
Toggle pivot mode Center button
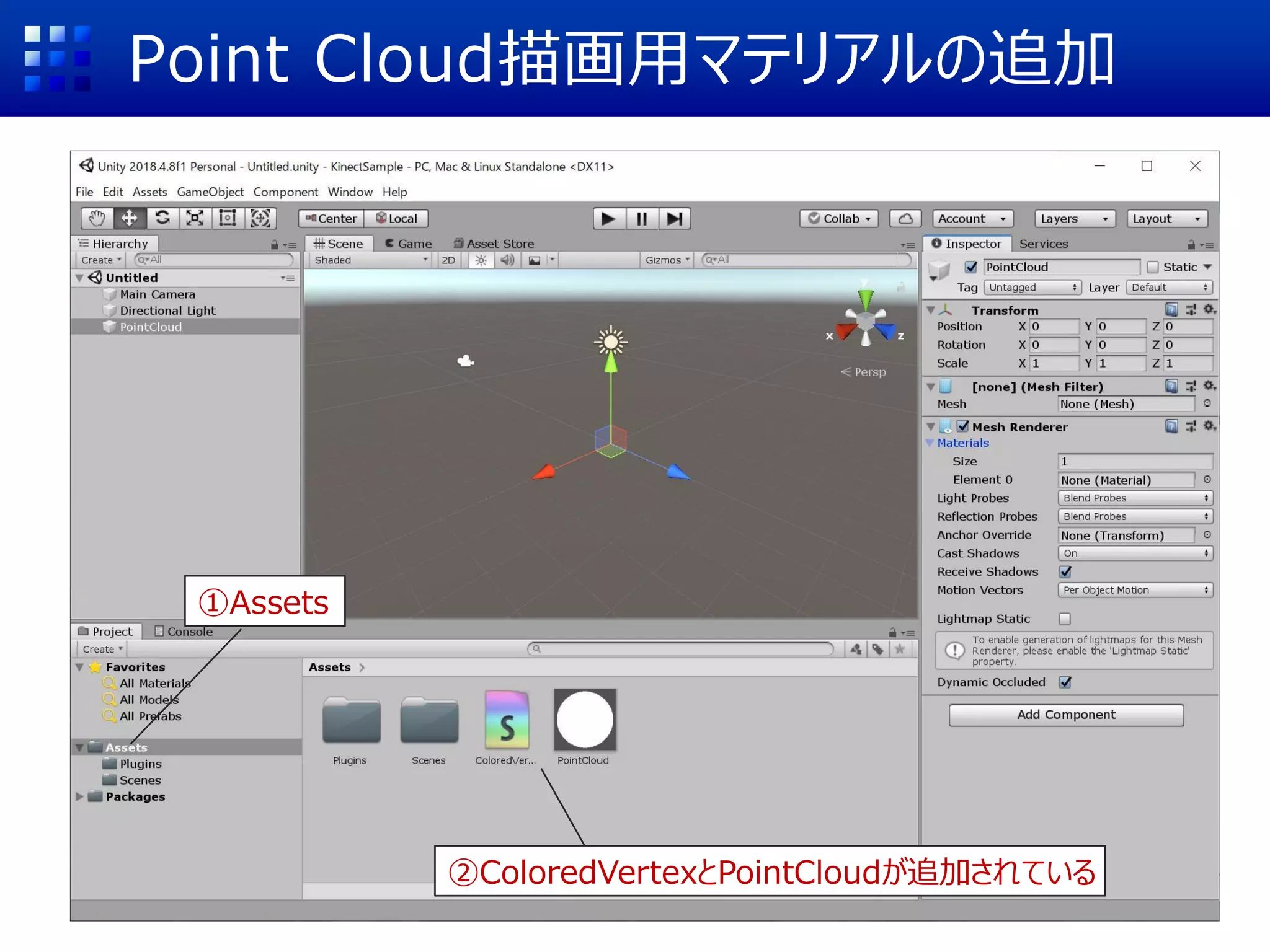pos(331,218)
